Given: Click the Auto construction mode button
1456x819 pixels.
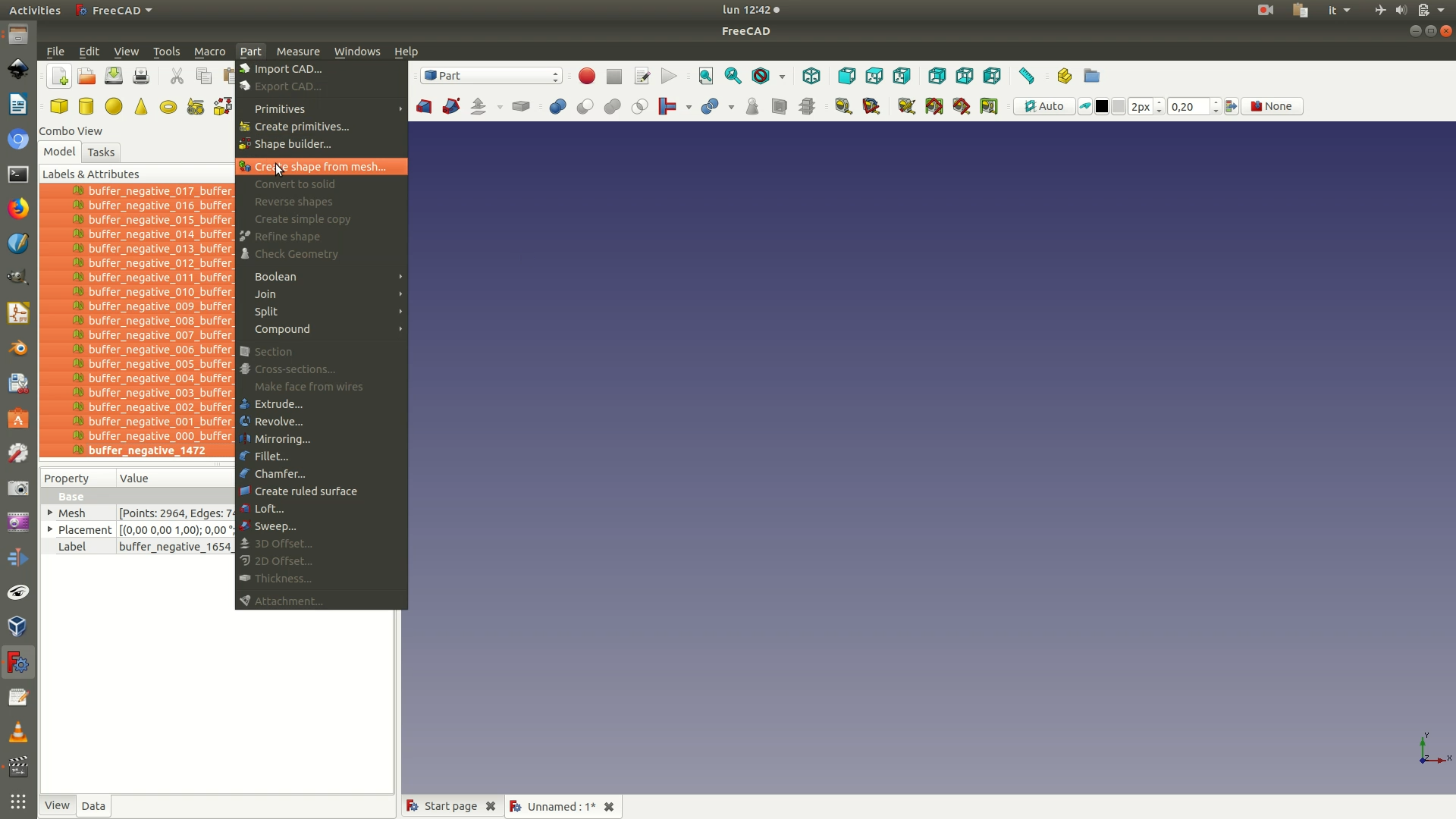Looking at the screenshot, I should tap(1044, 107).
